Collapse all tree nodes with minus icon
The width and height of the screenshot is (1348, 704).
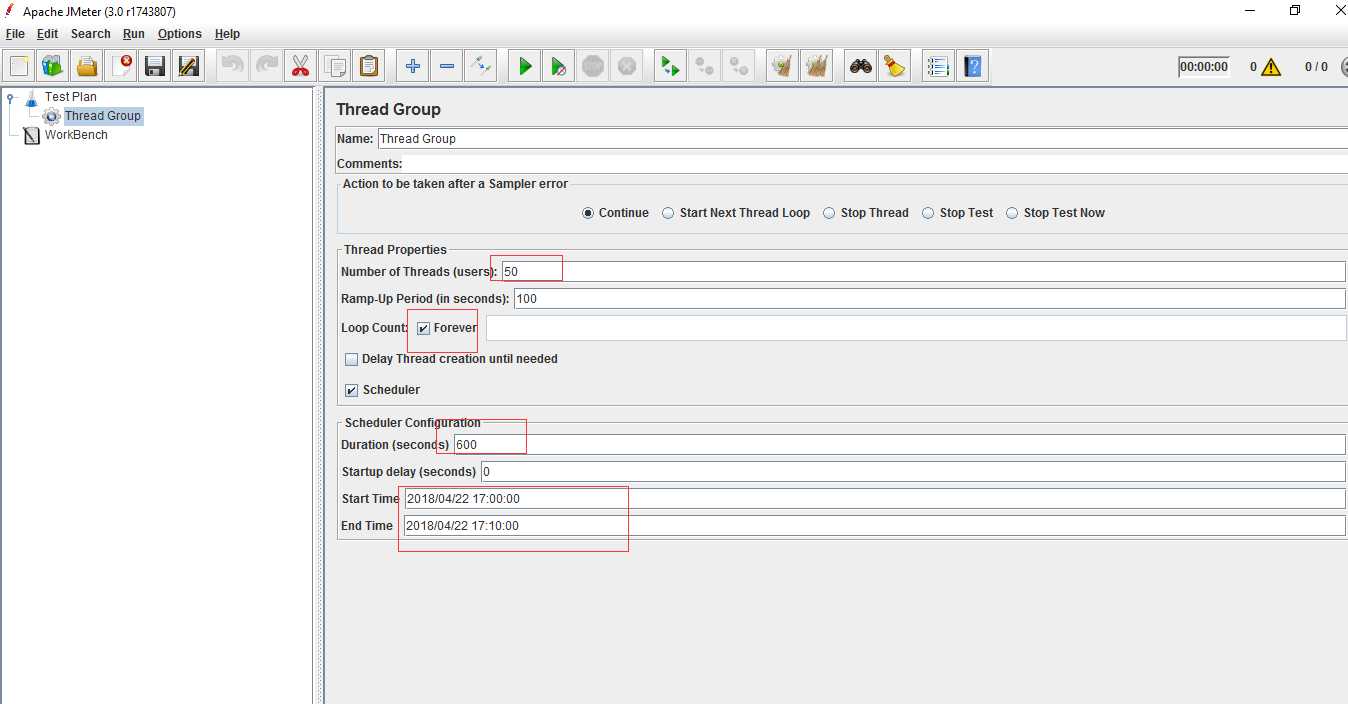click(447, 67)
